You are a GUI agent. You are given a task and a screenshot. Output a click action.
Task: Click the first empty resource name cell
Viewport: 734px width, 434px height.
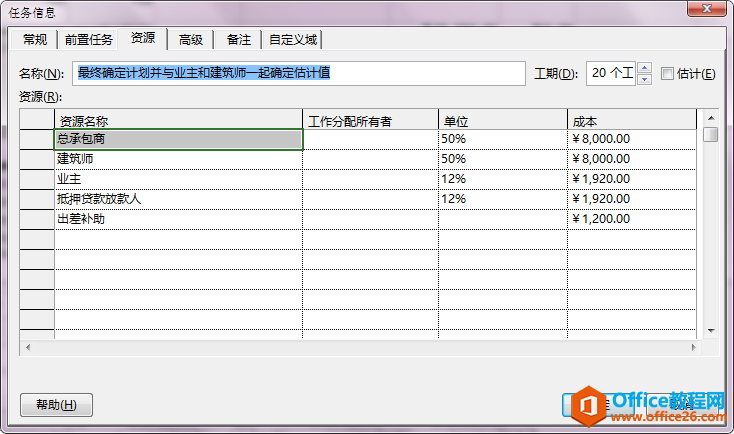point(178,239)
